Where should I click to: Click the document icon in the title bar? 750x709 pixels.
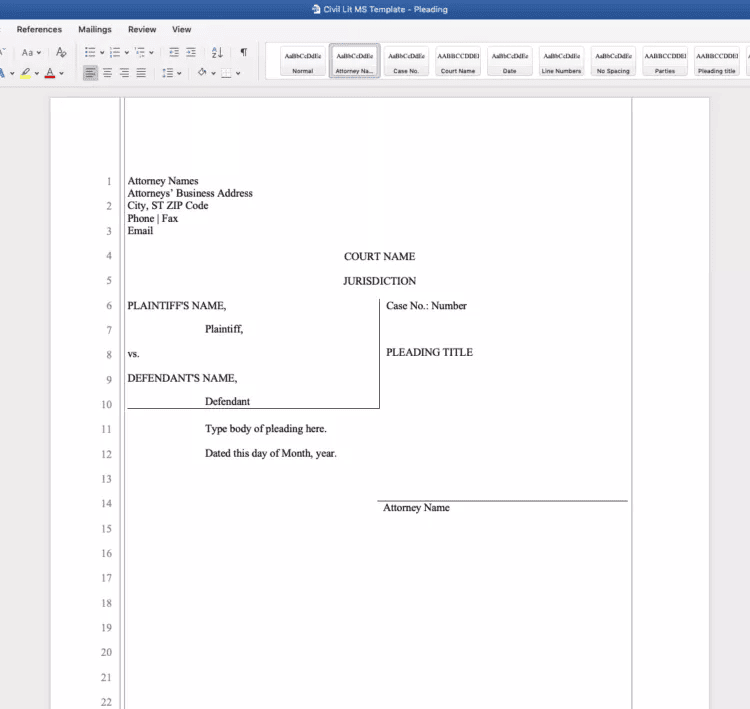(x=316, y=9)
